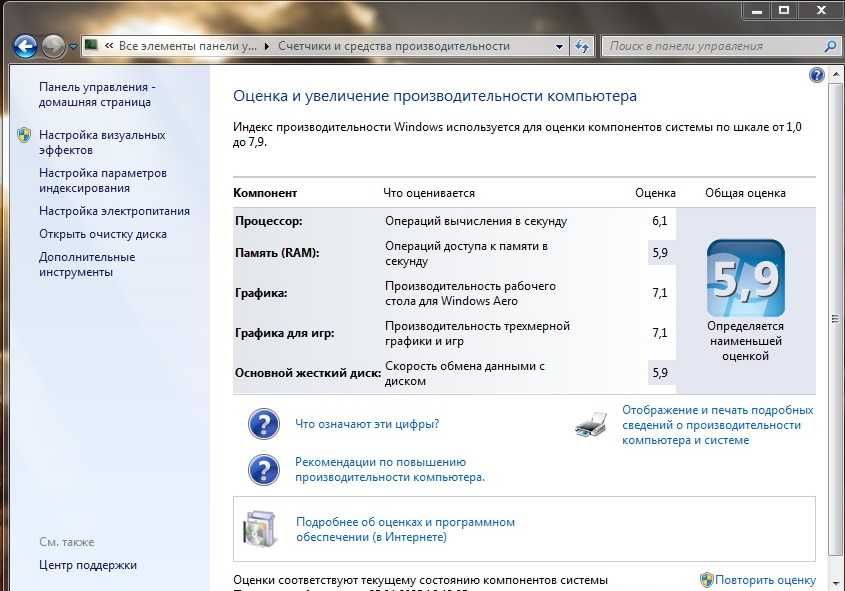Click the printer icon
Screen dimensions: 845x591
(x=591, y=425)
